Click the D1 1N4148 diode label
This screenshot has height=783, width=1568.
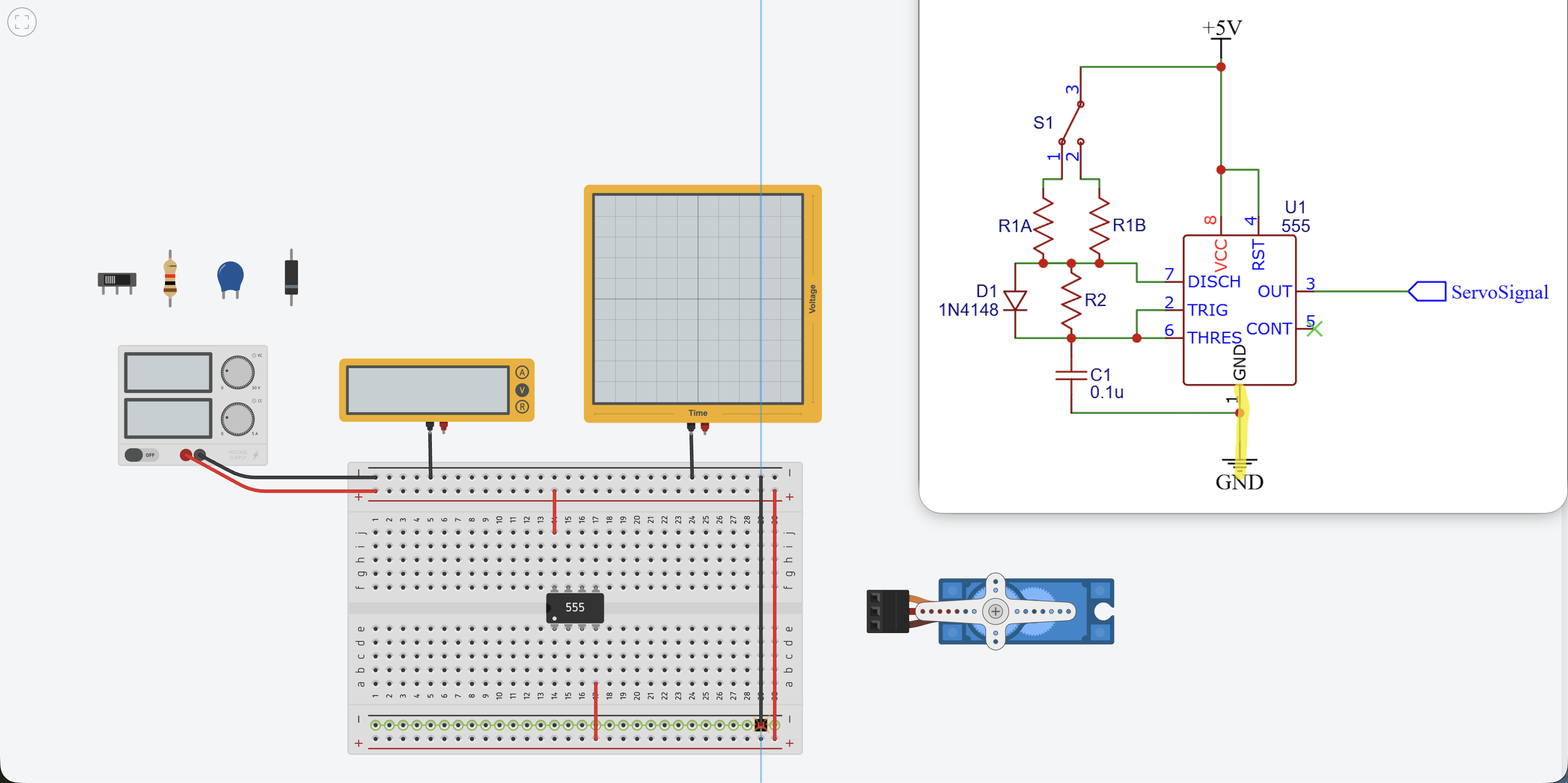(x=969, y=301)
